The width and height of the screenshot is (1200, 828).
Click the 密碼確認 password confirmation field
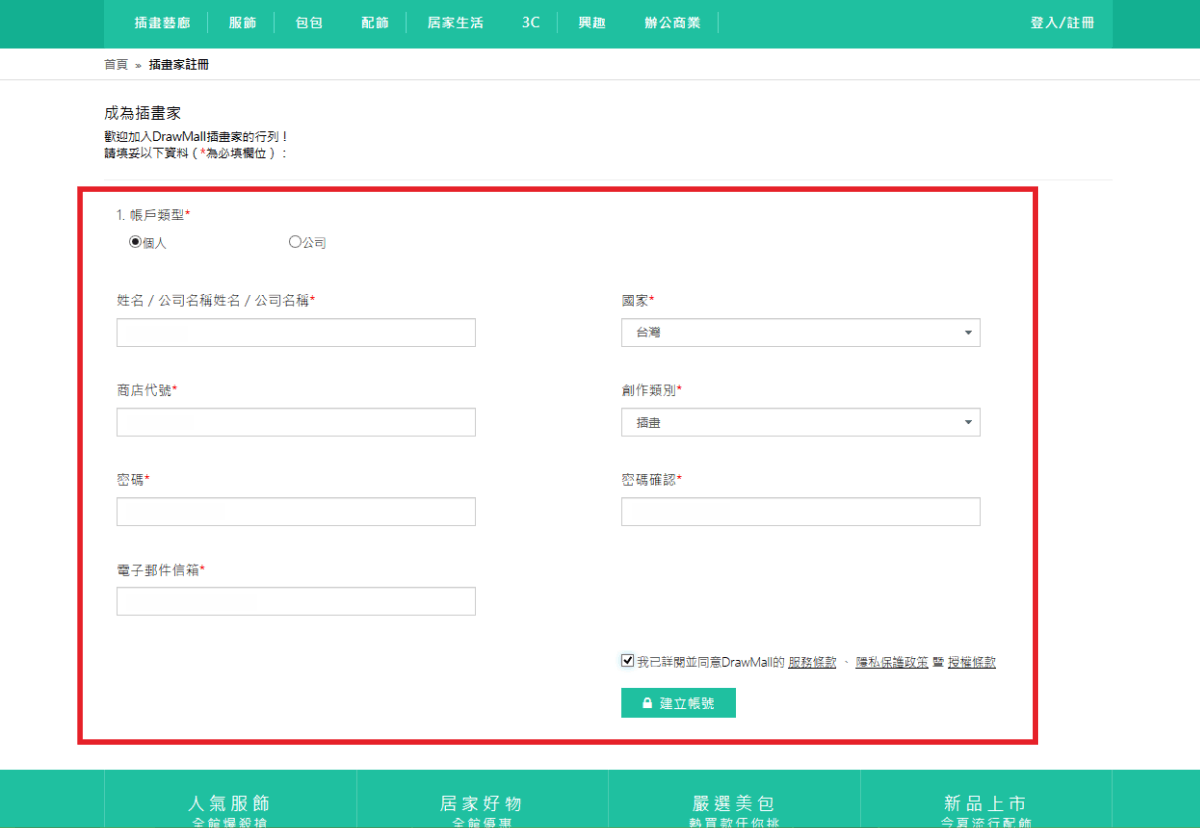point(800,511)
